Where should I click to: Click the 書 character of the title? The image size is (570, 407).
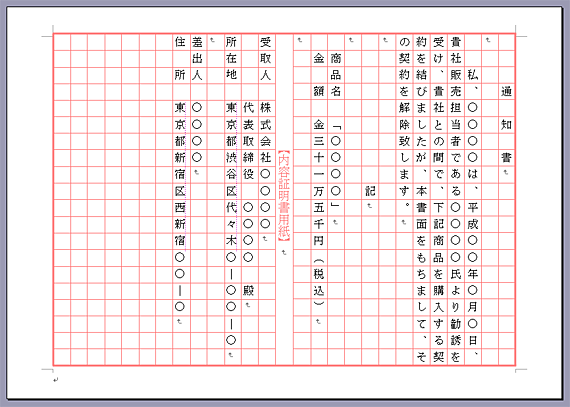506,158
